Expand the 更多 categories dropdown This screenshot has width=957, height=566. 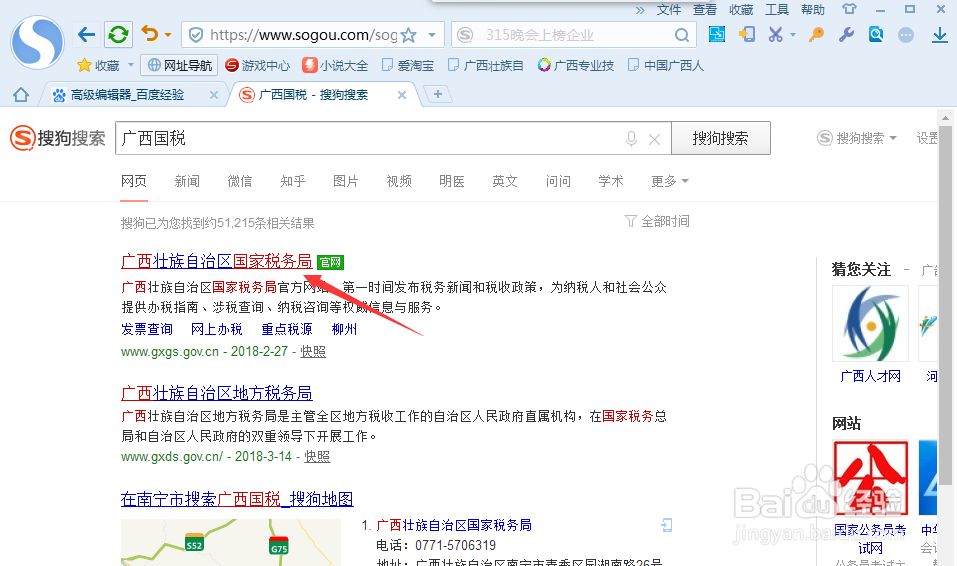pyautogui.click(x=670, y=181)
